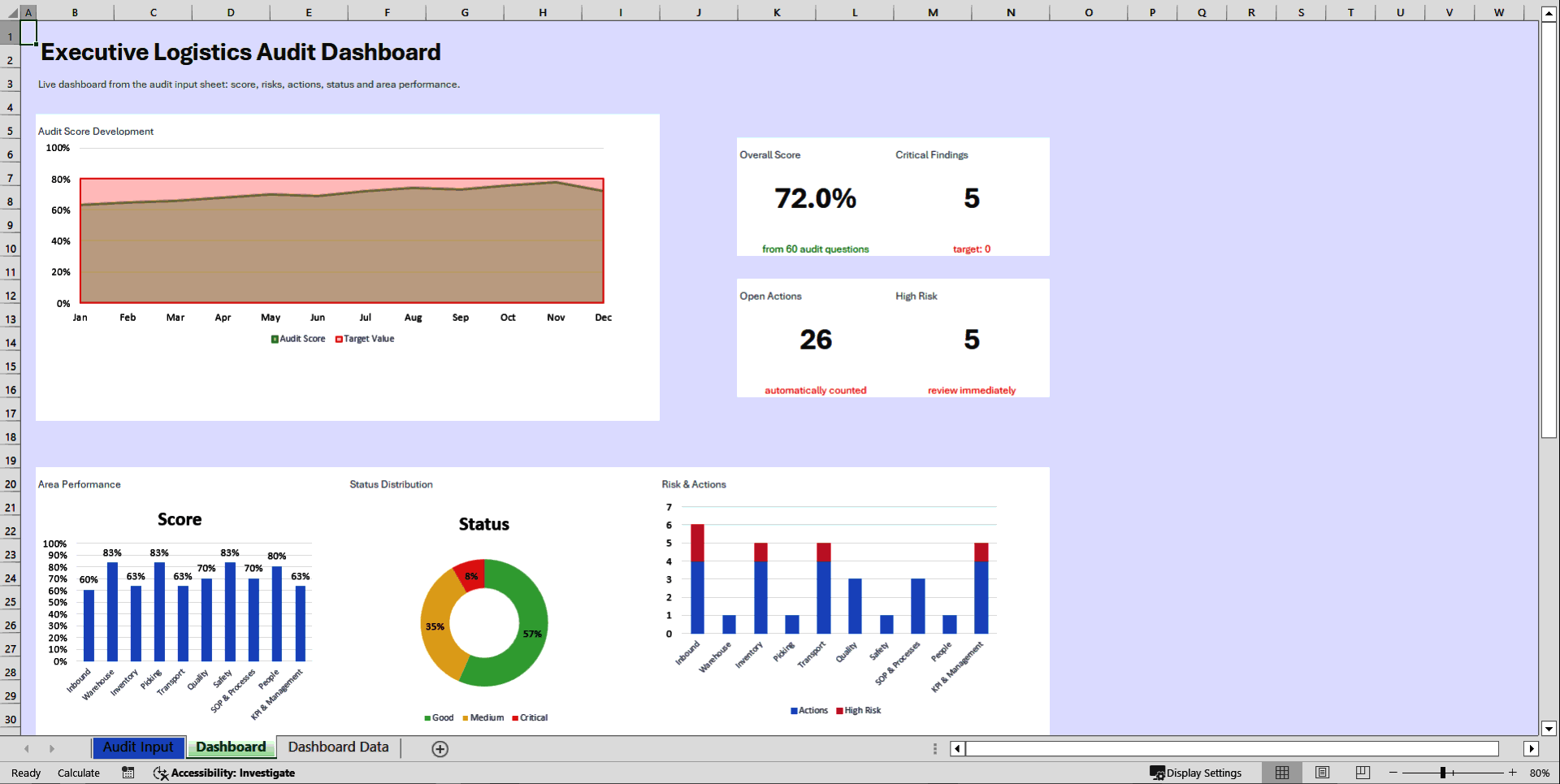Select column B header
The width and height of the screenshot is (1560, 784).
[75, 13]
